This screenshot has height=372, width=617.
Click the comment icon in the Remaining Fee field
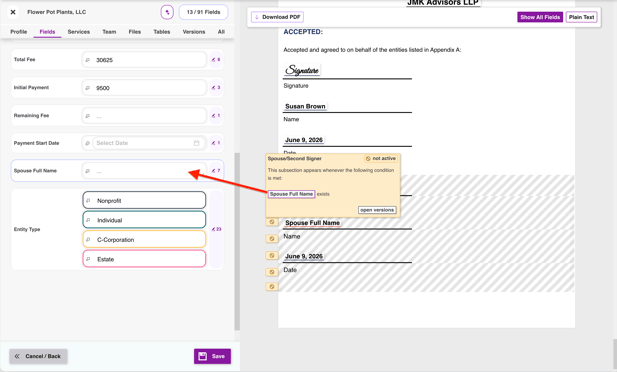pos(88,116)
